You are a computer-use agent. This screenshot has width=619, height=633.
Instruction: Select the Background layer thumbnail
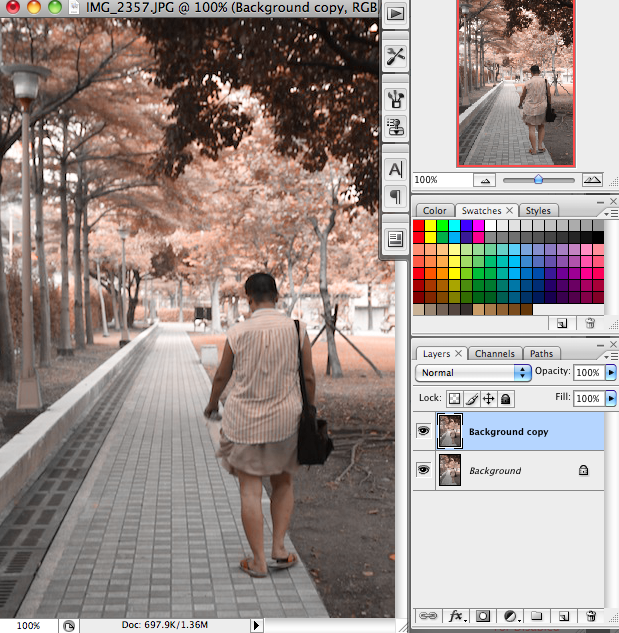449,470
